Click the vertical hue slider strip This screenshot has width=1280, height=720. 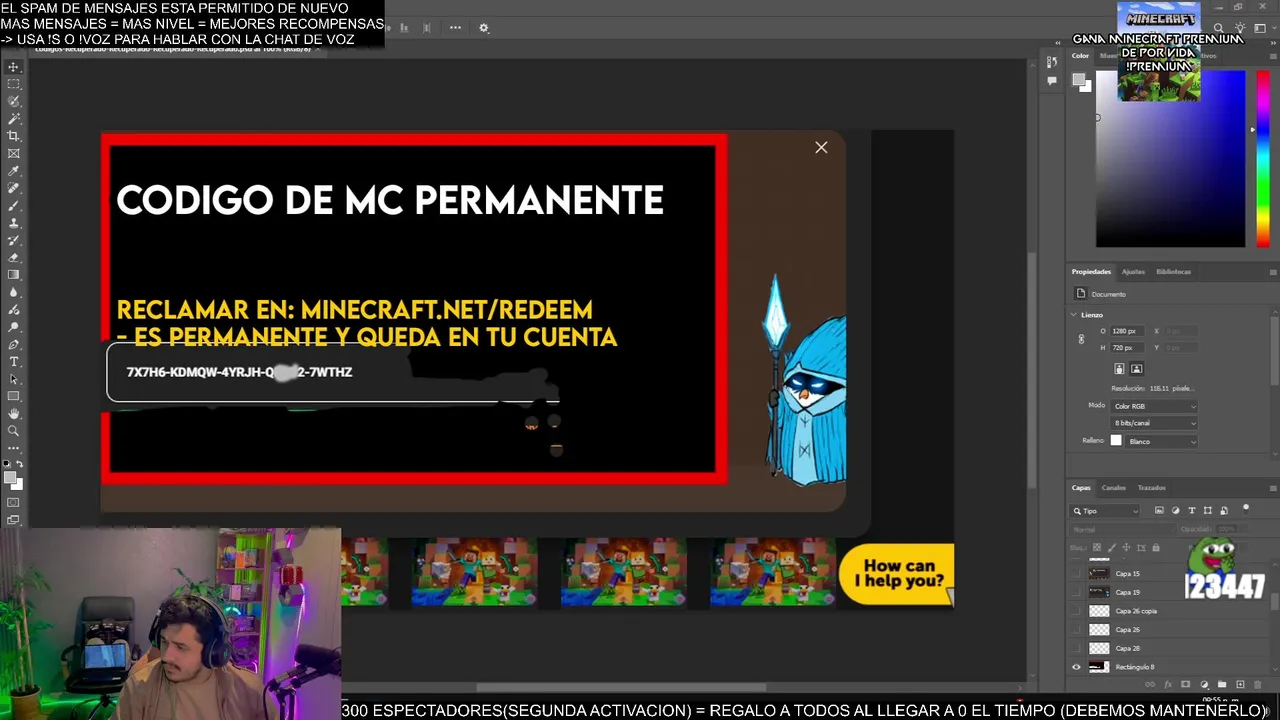(1263, 158)
